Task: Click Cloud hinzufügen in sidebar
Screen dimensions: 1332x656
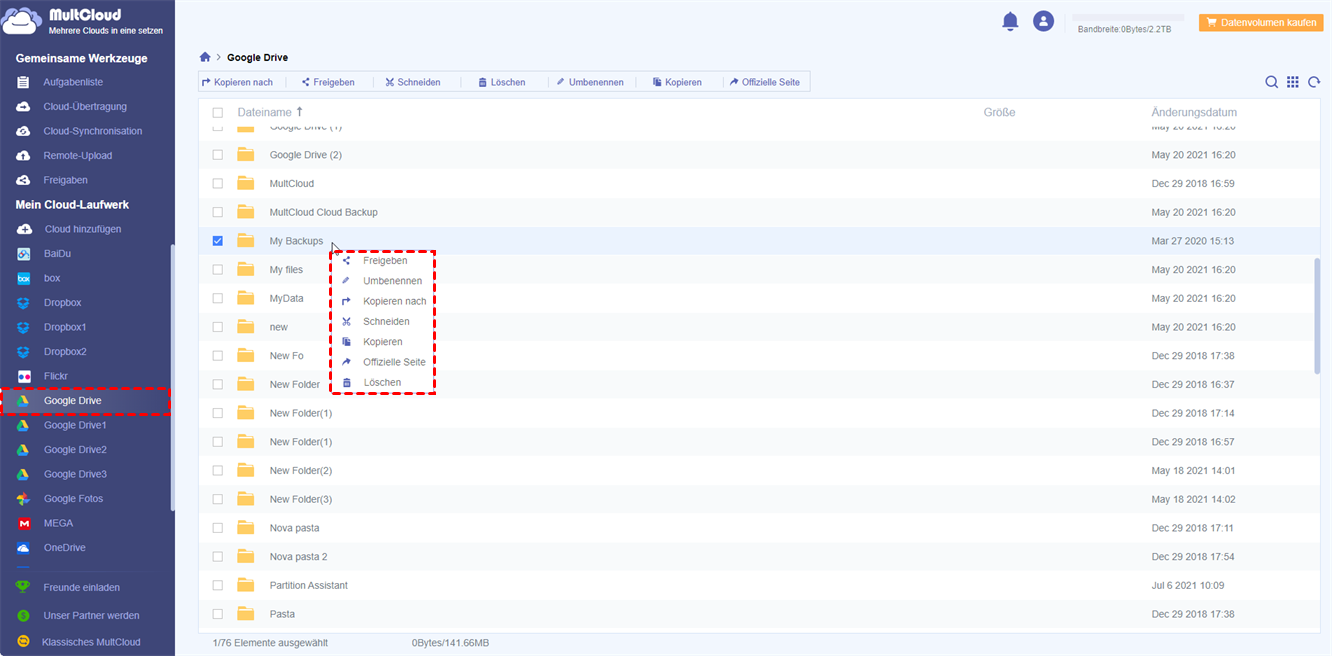Action: point(83,229)
